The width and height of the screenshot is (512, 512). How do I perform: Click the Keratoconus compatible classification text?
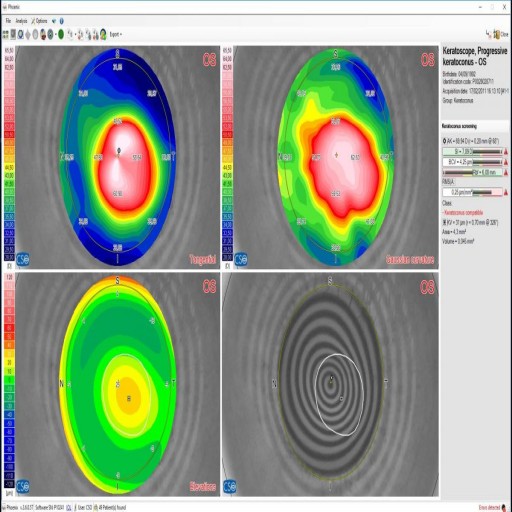point(462,213)
